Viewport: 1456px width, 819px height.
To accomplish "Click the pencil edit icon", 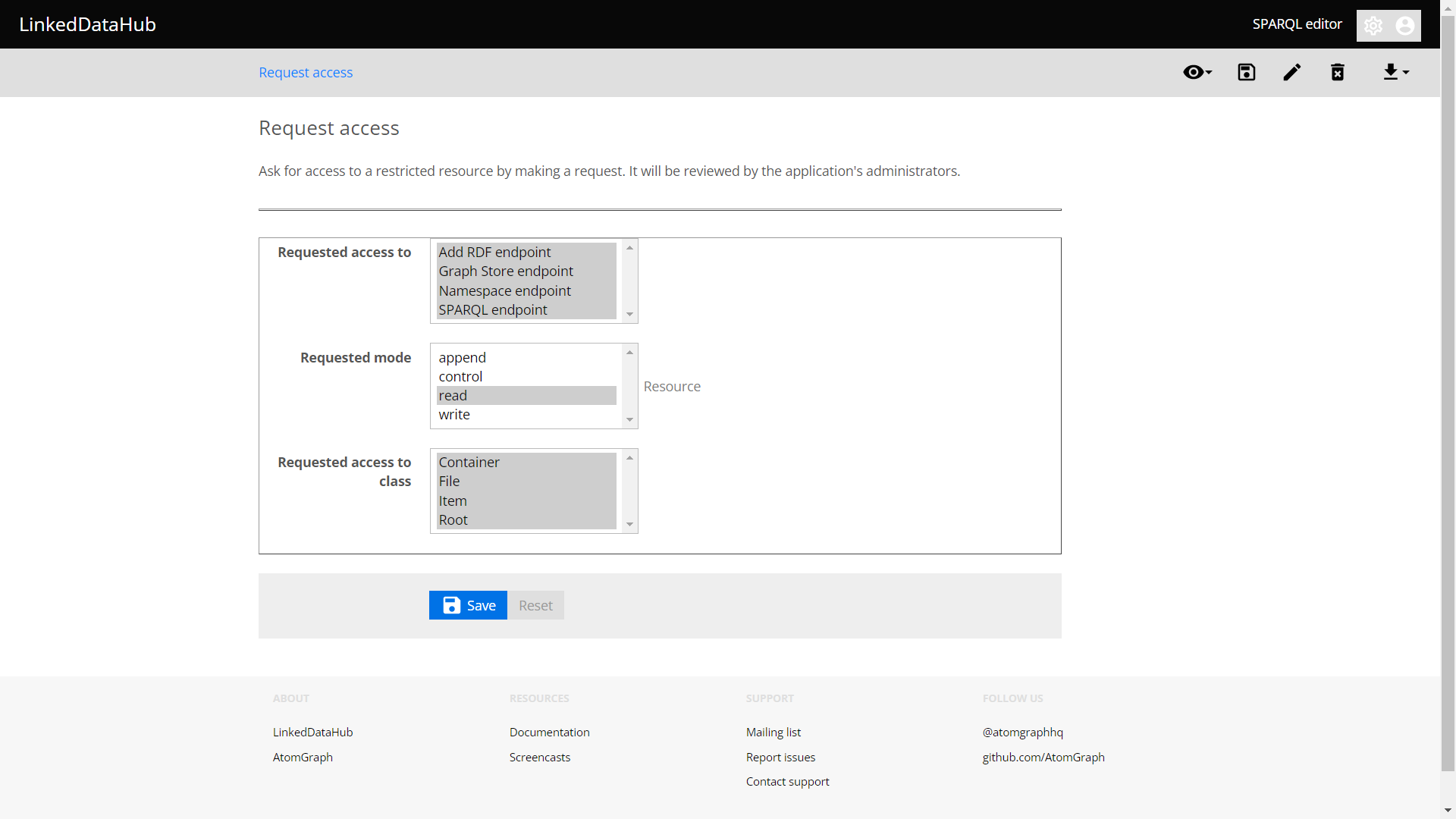I will click(x=1292, y=72).
